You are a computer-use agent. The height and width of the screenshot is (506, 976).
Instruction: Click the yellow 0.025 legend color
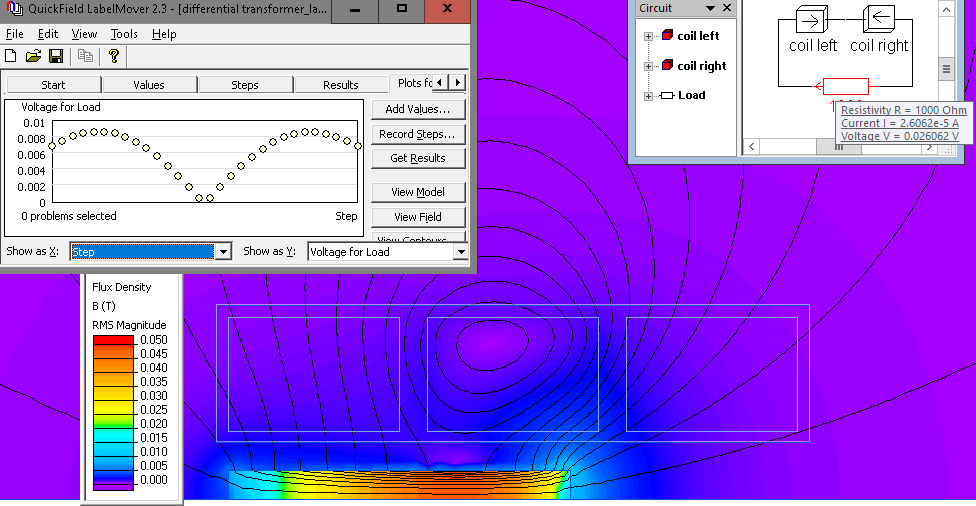tap(113, 410)
